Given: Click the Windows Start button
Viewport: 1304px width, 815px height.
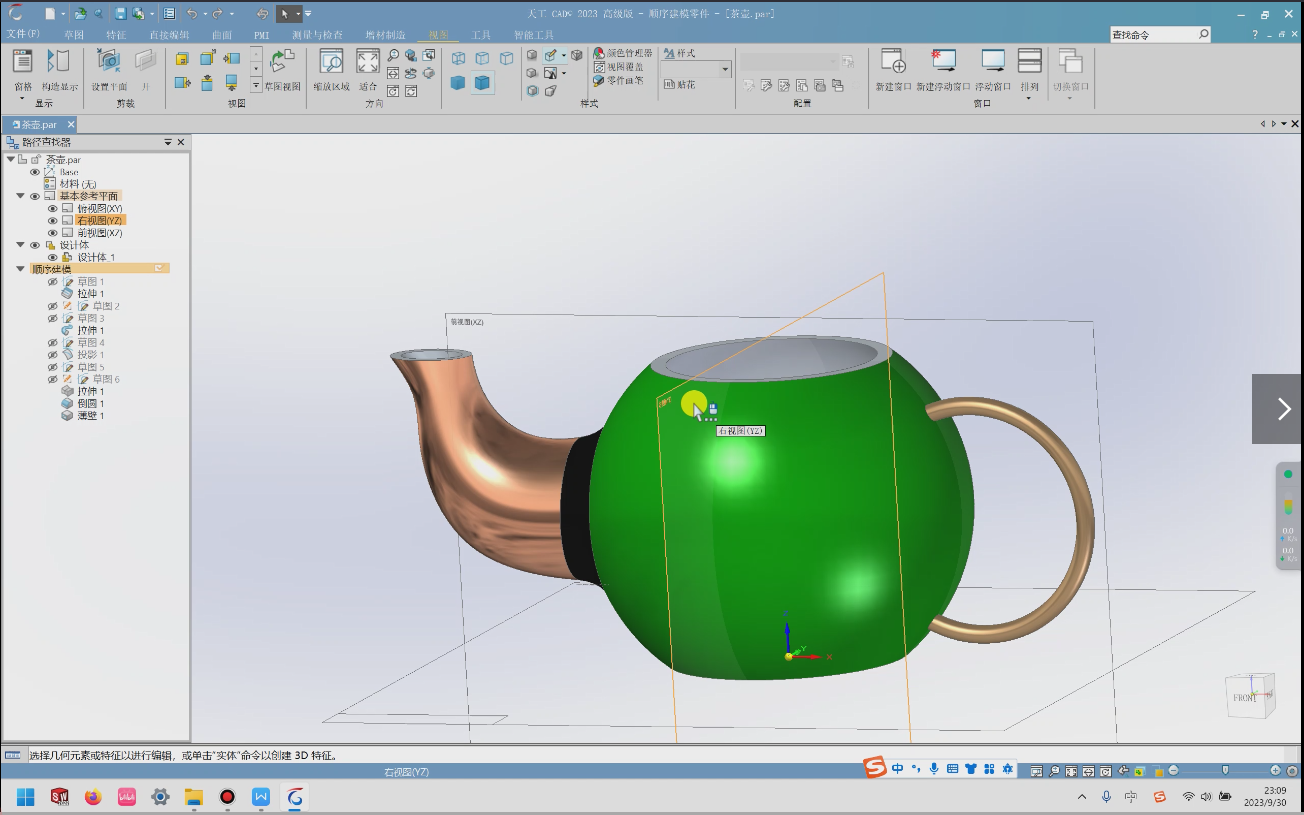Looking at the screenshot, I should [25, 797].
